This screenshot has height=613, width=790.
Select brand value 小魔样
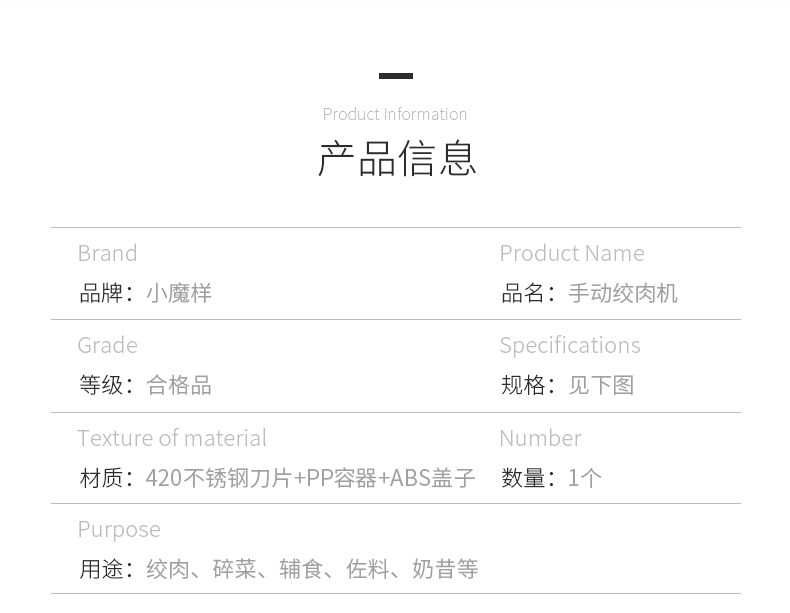(179, 293)
